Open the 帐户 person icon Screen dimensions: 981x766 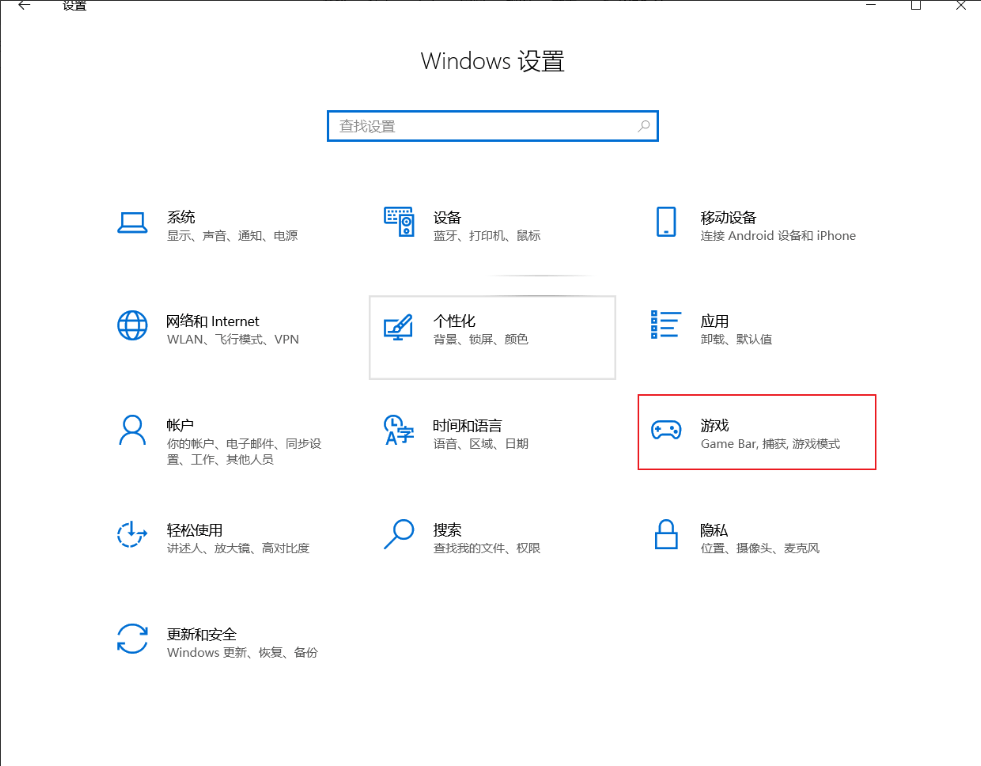tap(132, 430)
